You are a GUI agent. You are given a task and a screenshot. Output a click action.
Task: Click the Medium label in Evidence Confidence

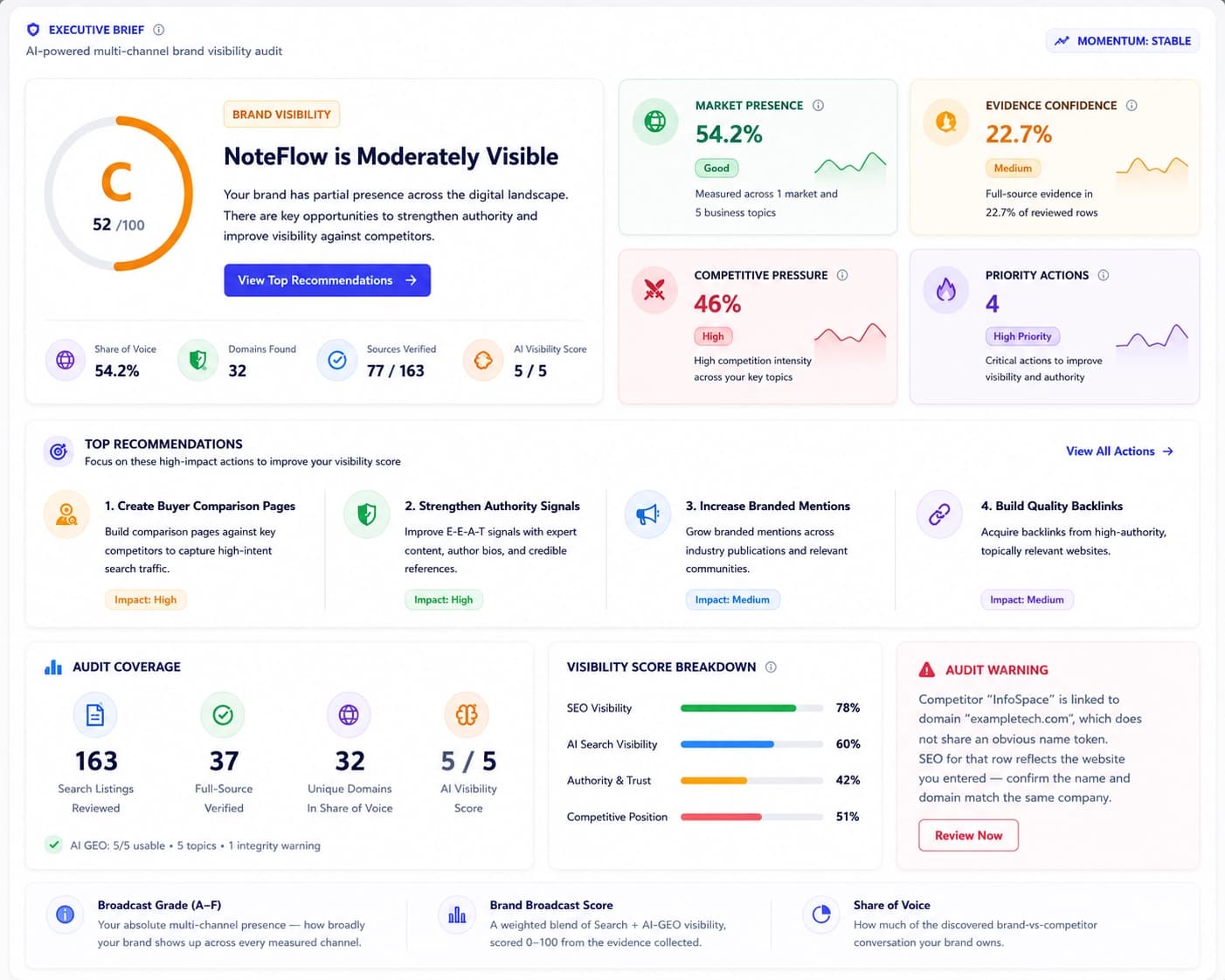pyautogui.click(x=1013, y=168)
